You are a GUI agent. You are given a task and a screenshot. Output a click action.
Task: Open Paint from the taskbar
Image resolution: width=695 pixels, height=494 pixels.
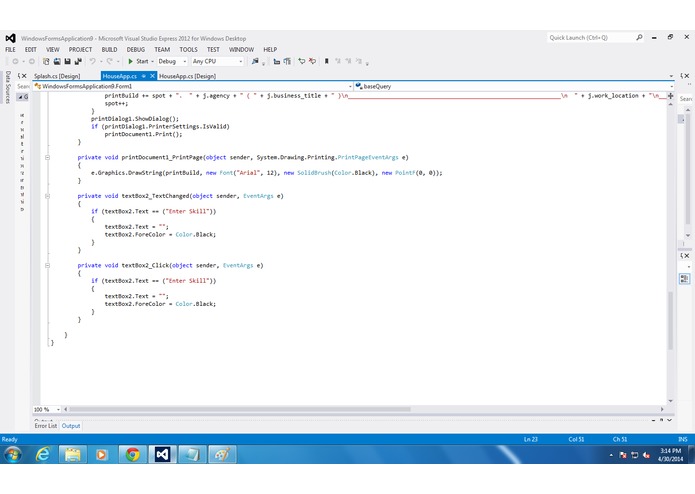(x=222, y=455)
